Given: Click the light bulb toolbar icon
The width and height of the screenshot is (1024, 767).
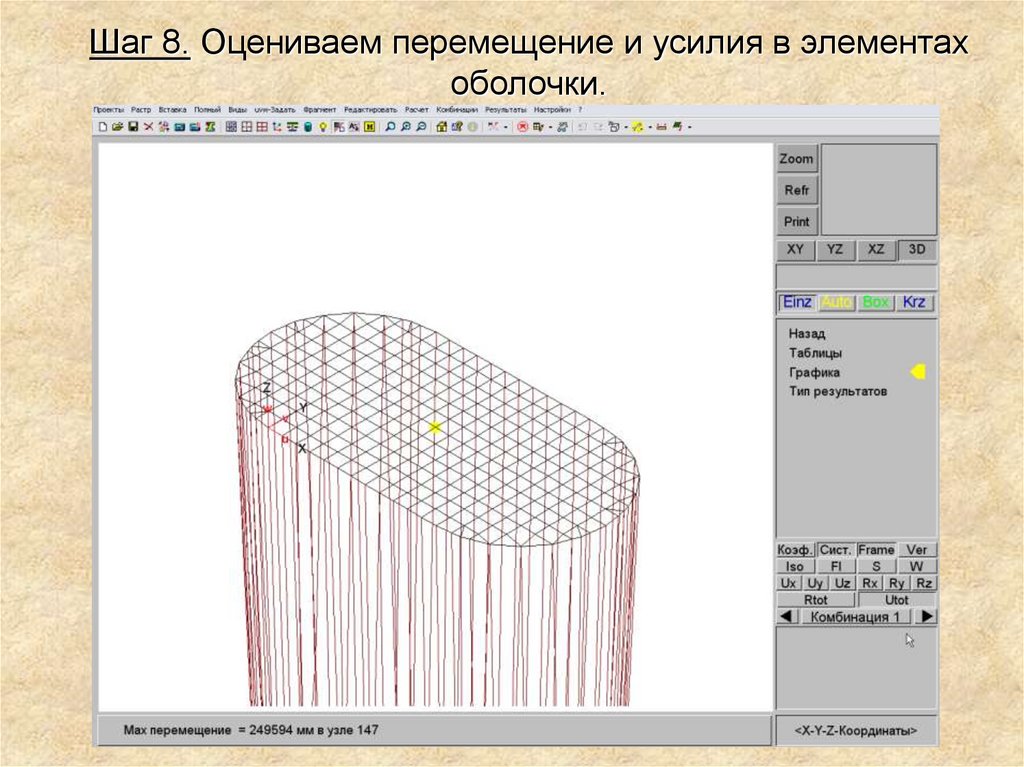Looking at the screenshot, I should [323, 127].
